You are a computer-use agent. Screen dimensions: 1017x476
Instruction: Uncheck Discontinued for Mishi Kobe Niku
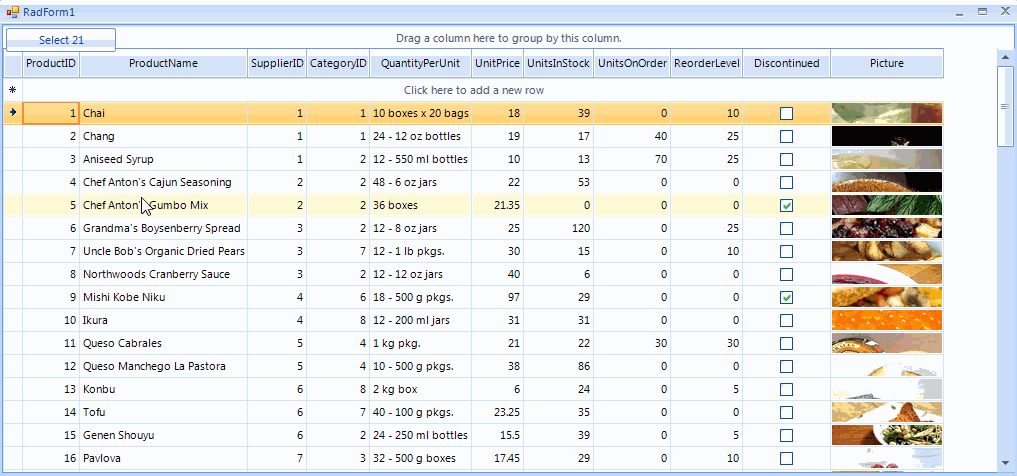786,297
